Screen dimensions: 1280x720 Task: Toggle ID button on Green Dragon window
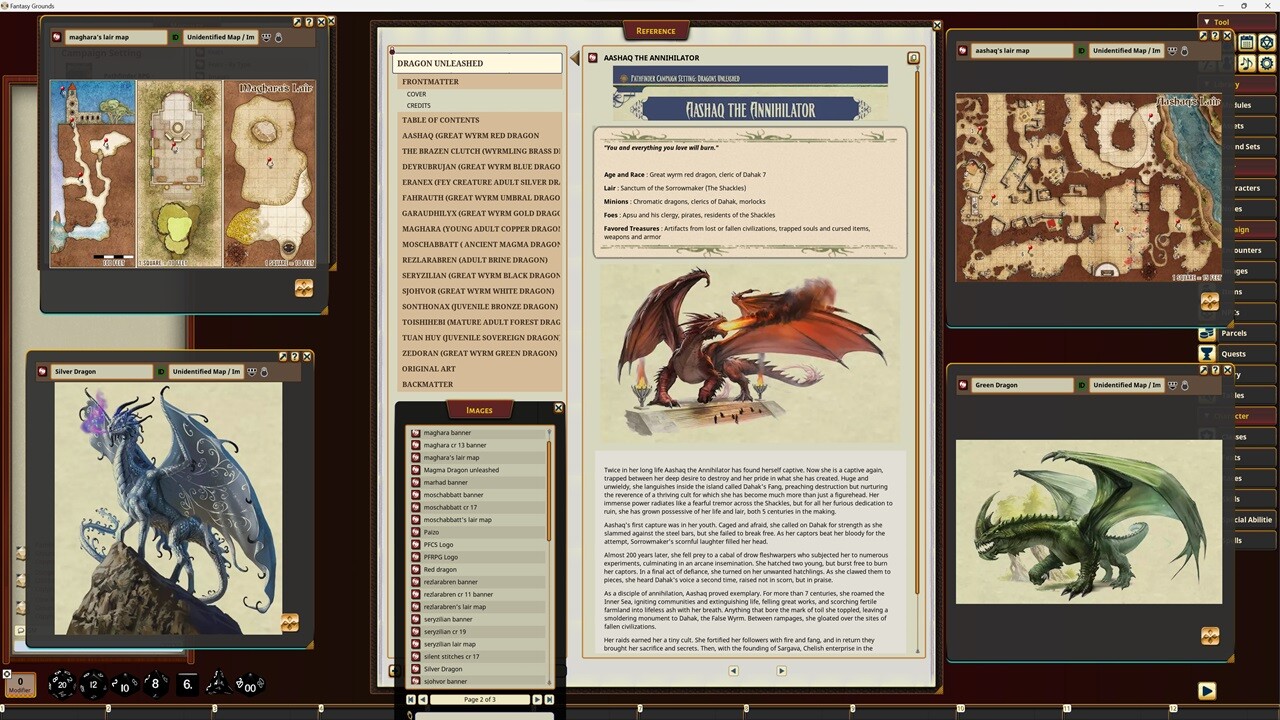pos(1081,385)
